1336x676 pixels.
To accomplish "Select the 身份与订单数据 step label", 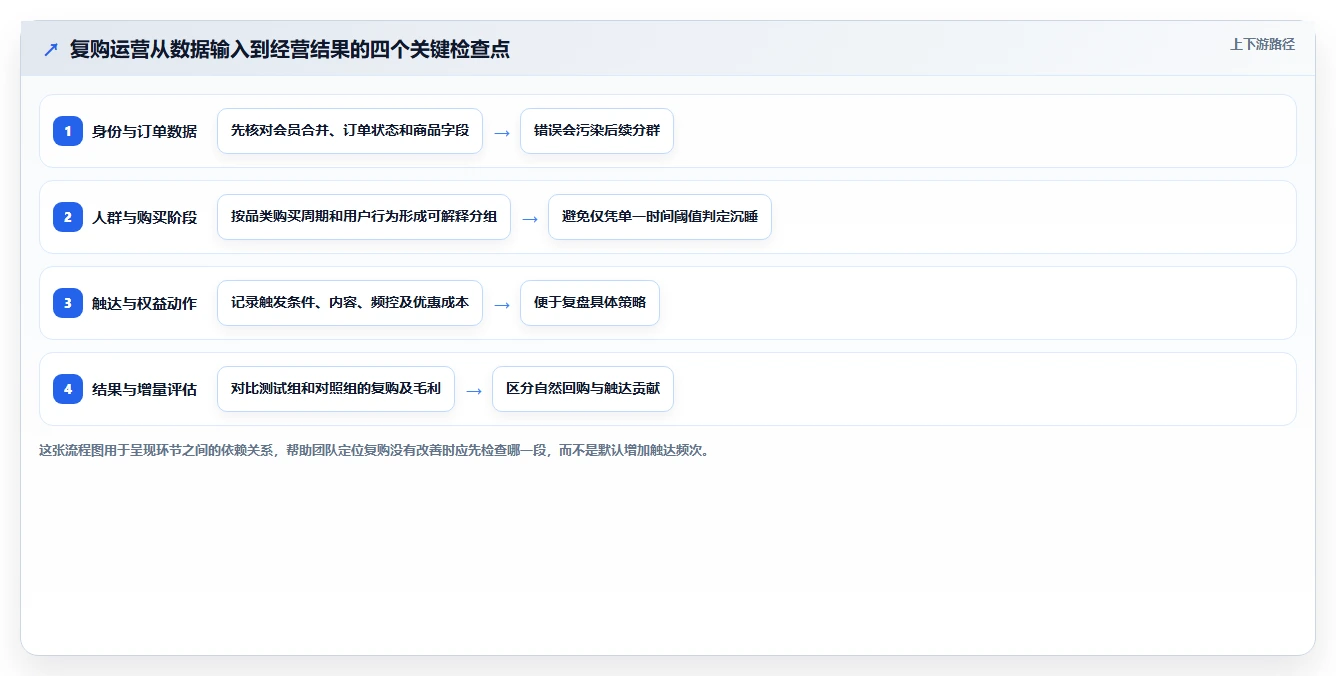I will coord(144,131).
